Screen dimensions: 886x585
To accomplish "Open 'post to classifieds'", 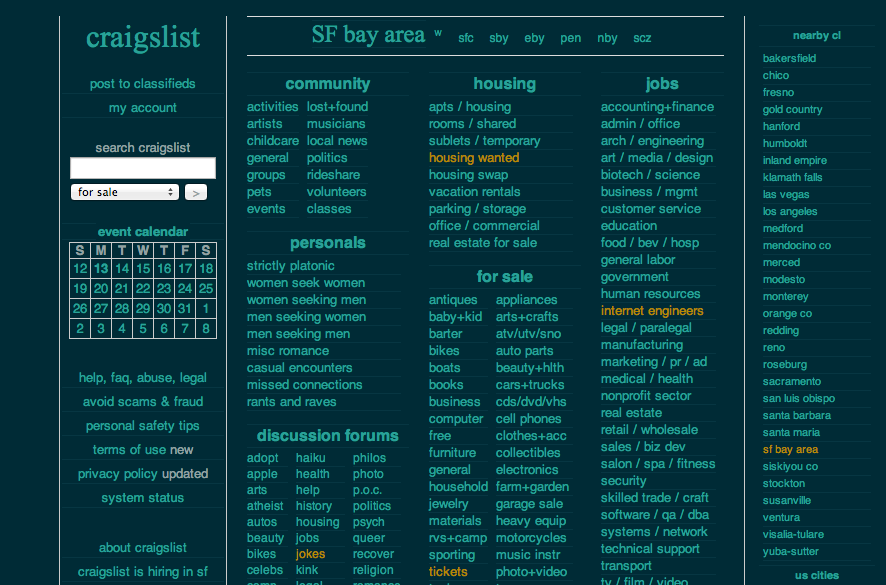I will coord(143,83).
